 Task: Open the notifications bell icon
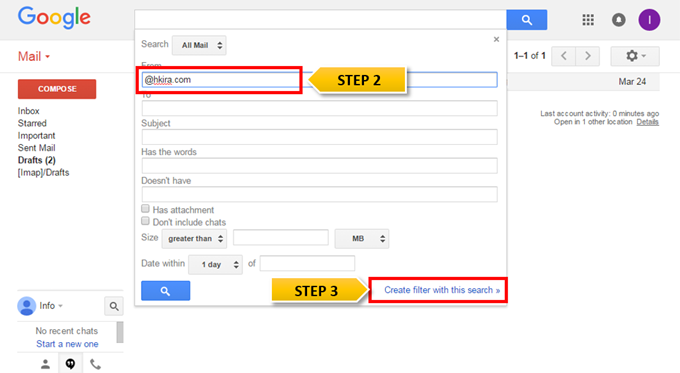tap(618, 20)
